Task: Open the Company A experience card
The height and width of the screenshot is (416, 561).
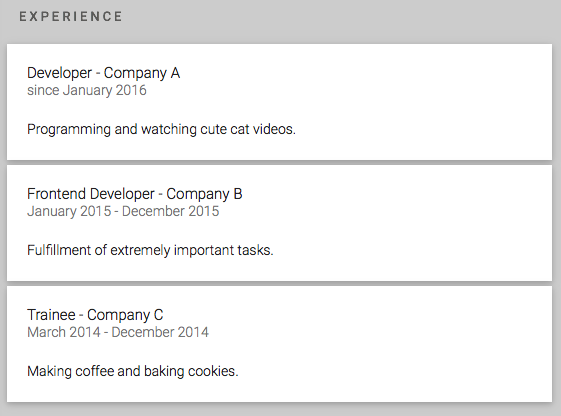Action: (x=279, y=102)
